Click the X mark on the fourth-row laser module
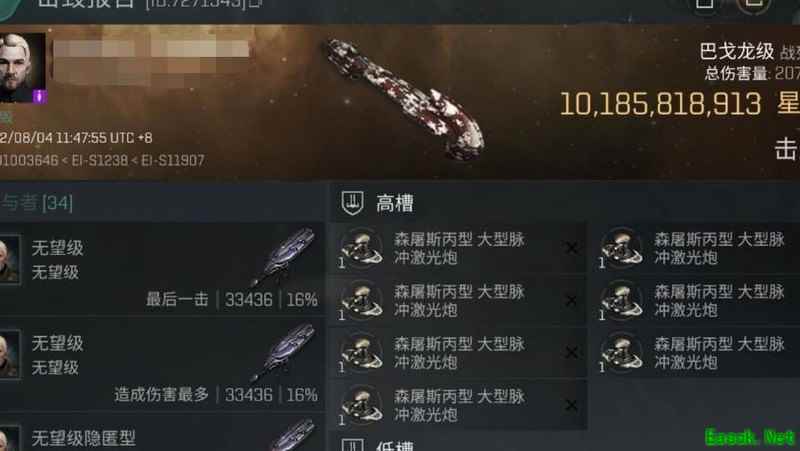Screen dimensions: 800x451 tap(571, 406)
